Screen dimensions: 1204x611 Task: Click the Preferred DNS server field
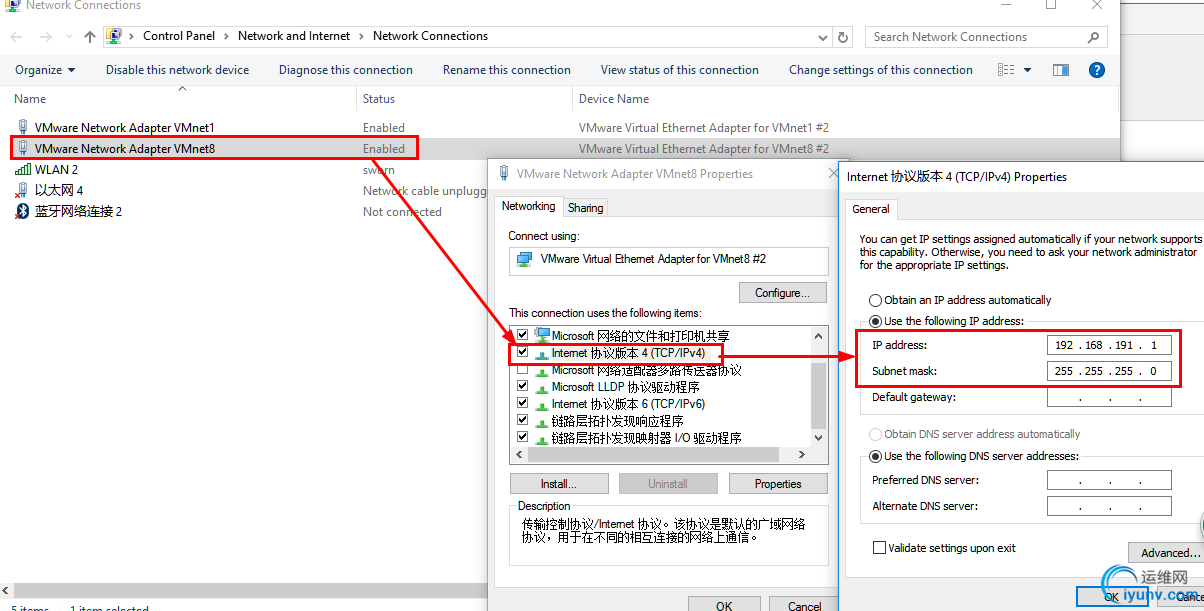(1109, 480)
